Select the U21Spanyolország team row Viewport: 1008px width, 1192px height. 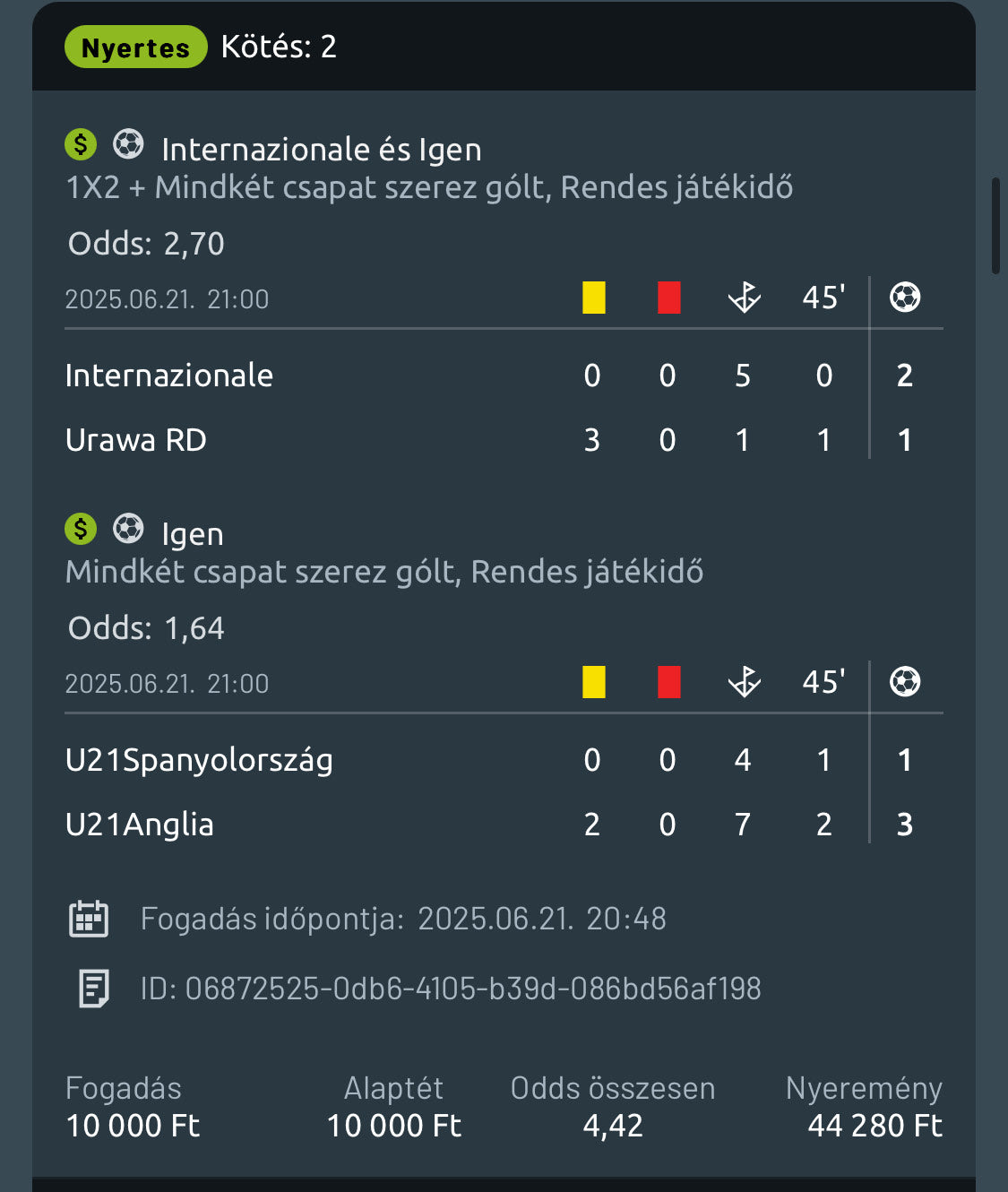[199, 760]
